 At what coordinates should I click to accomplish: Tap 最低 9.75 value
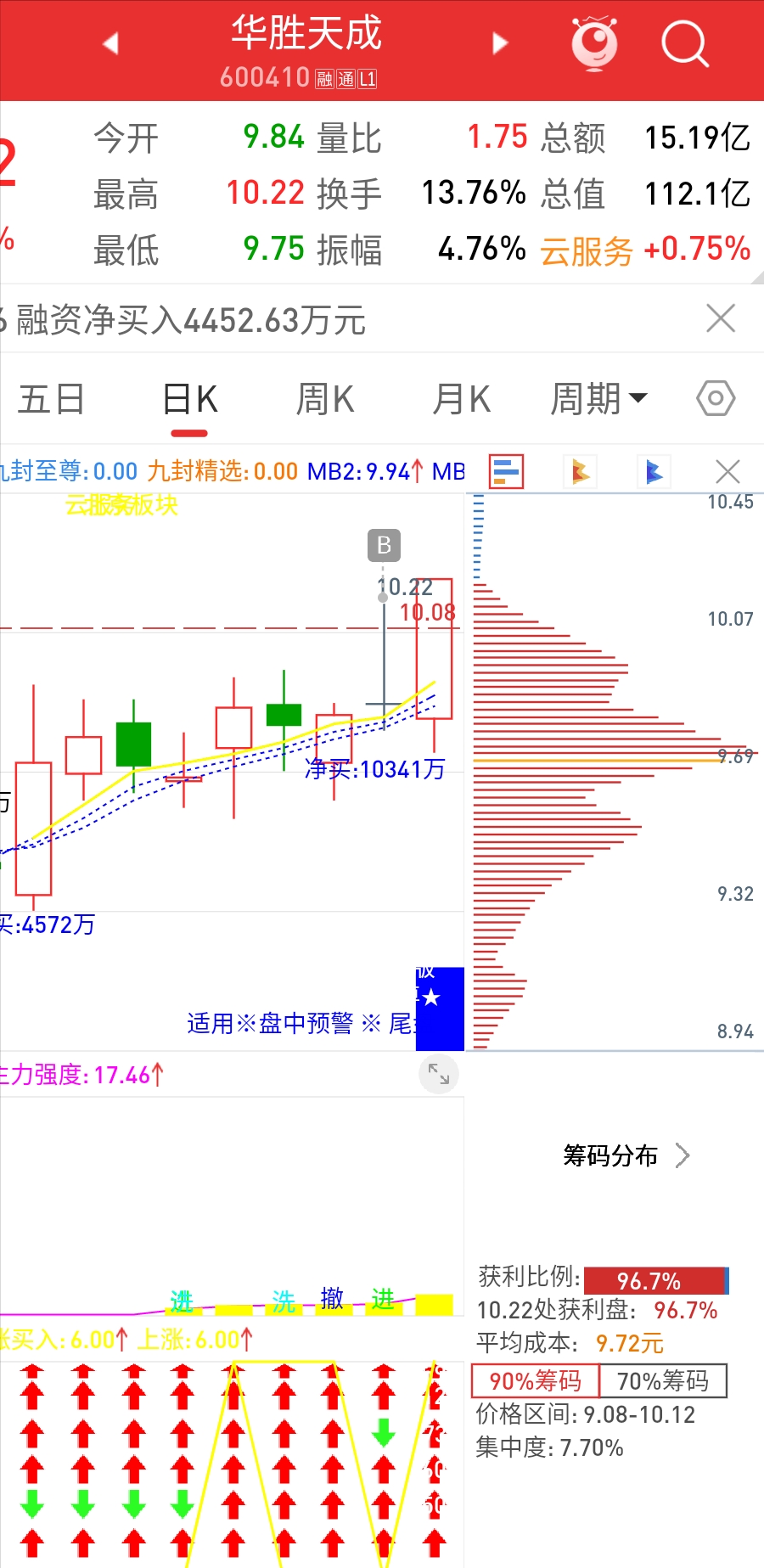click(273, 250)
